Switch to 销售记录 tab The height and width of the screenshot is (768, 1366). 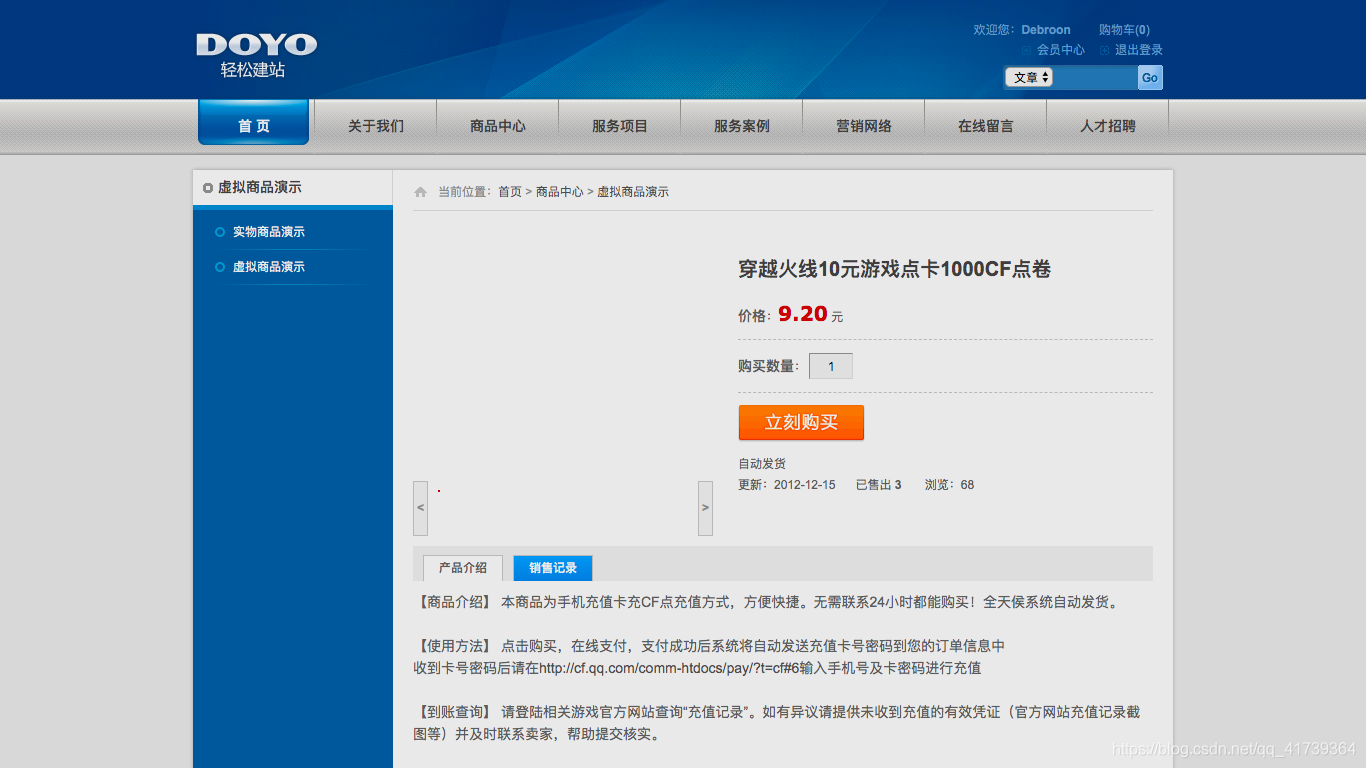click(x=553, y=568)
